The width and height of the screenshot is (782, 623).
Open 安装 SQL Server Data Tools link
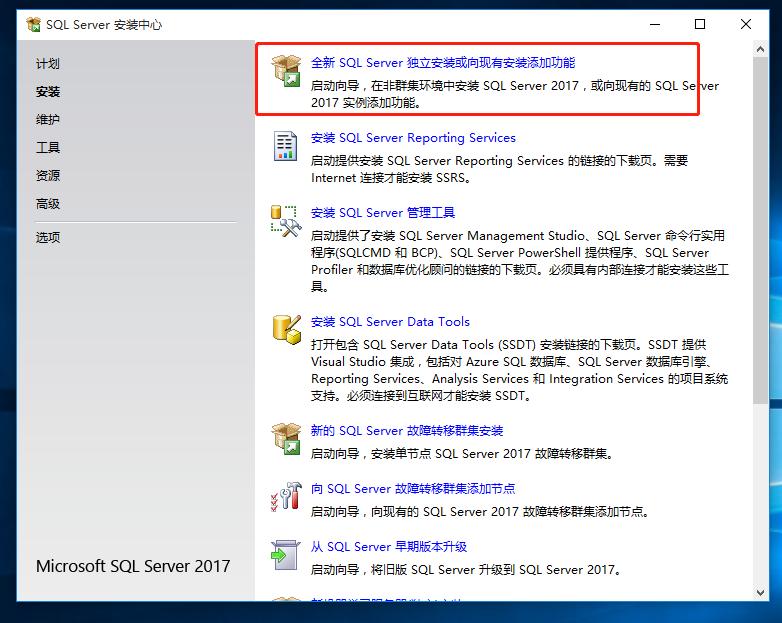point(390,322)
